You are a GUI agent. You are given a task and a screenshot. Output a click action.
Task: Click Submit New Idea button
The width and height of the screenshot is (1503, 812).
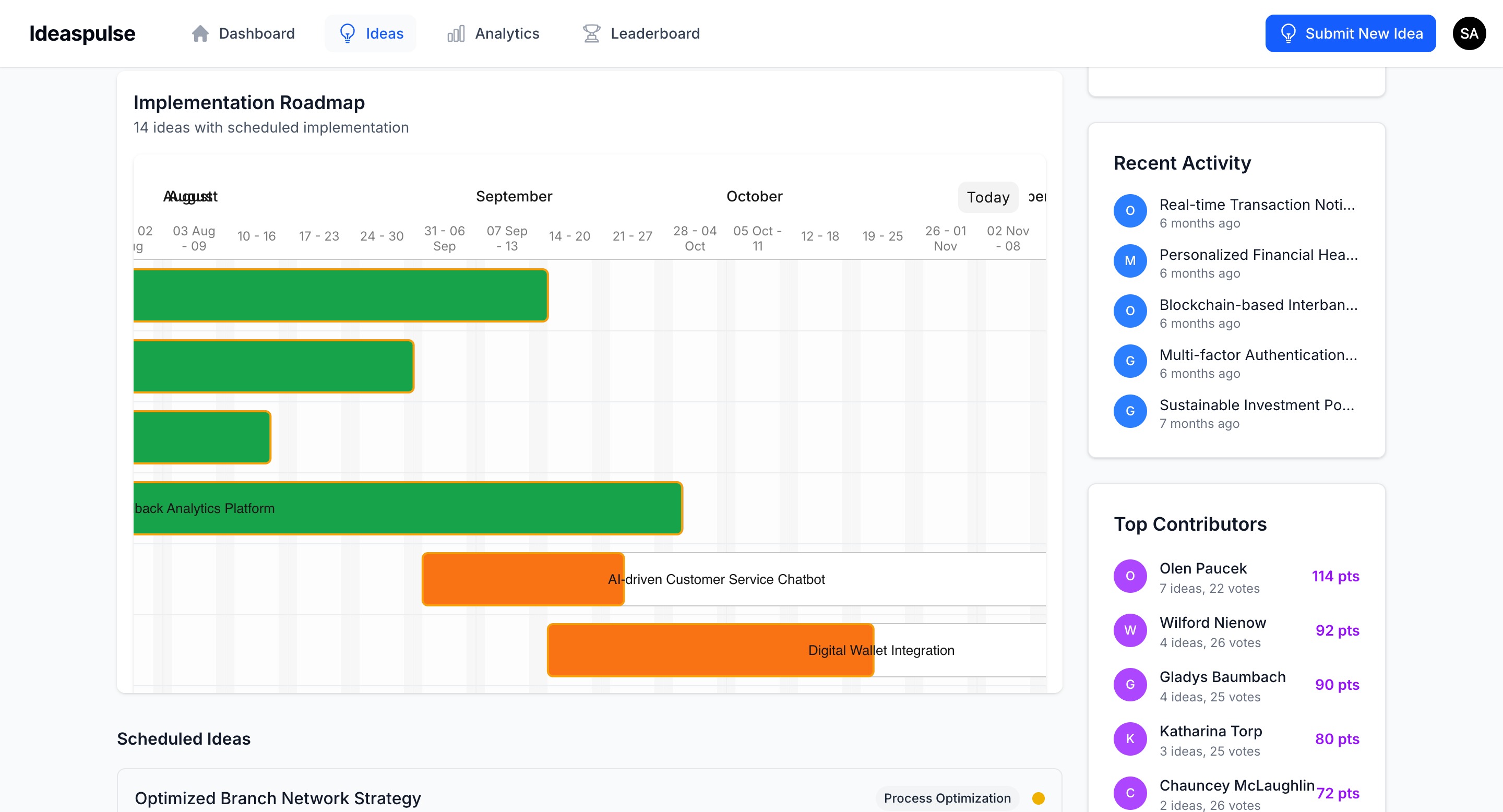click(x=1350, y=34)
